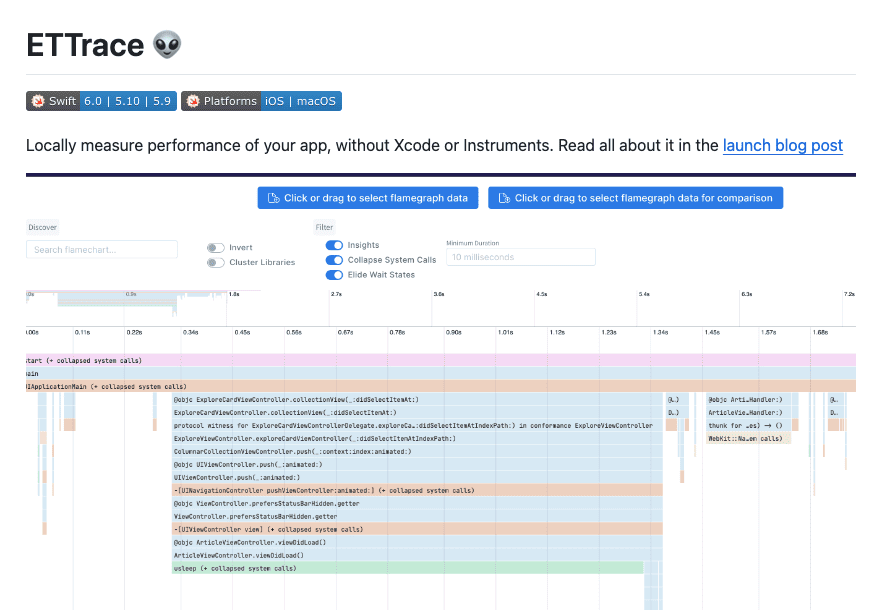The image size is (883, 610).
Task: Disable the Insights filter toggle
Action: [332, 244]
